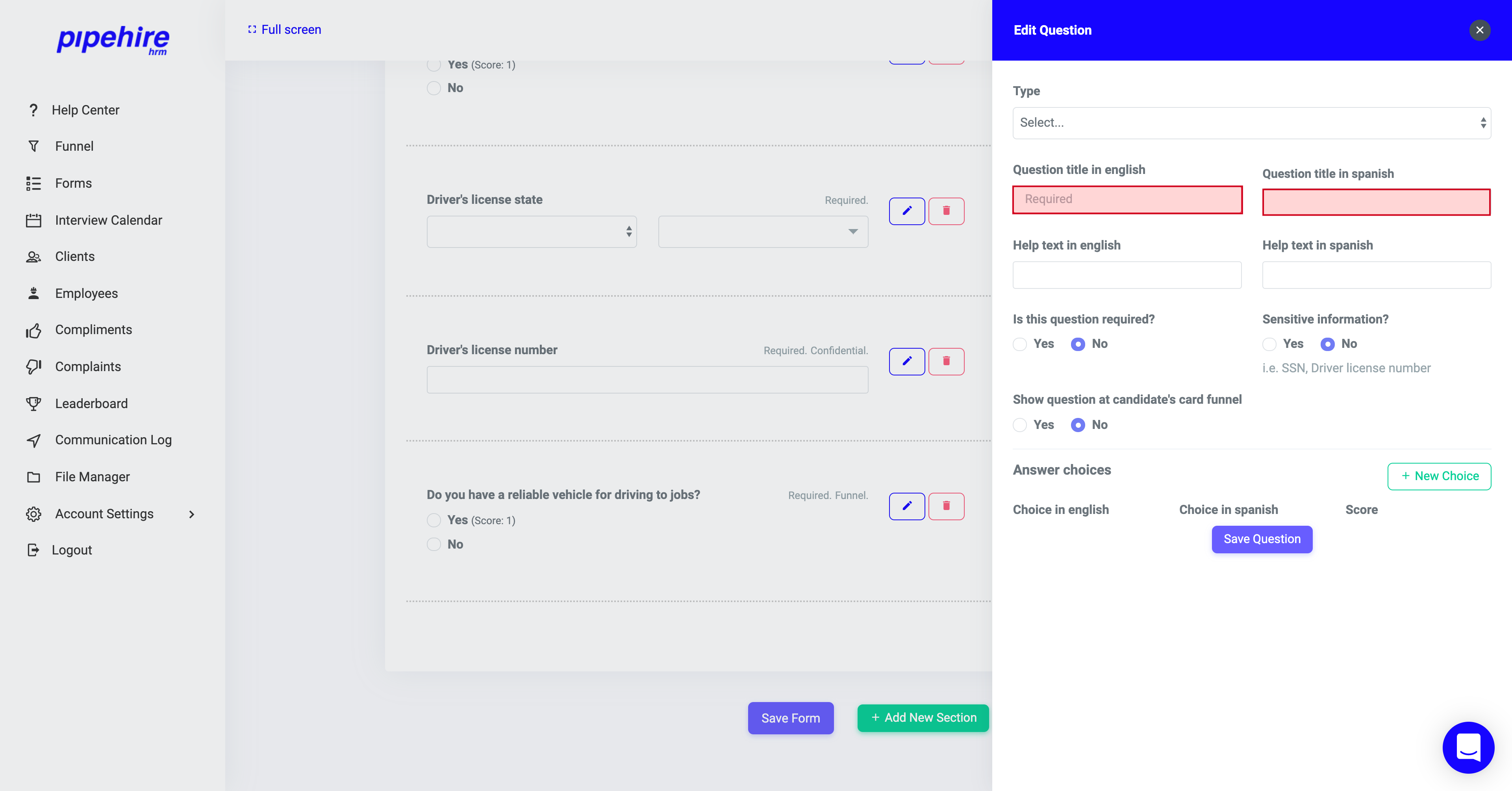The image size is (1512, 791).
Task: Click the File Manager folder icon
Action: coord(33,477)
